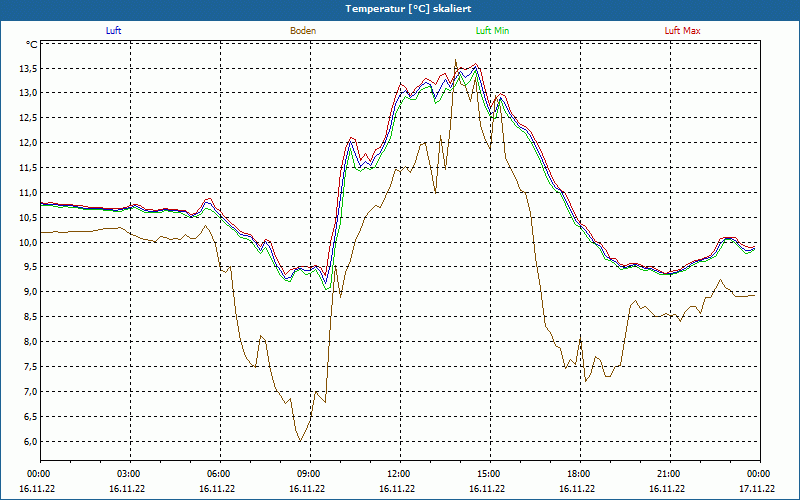This screenshot has width=800, height=500.
Task: Click the '15:00' time axis label
Action: click(490, 474)
